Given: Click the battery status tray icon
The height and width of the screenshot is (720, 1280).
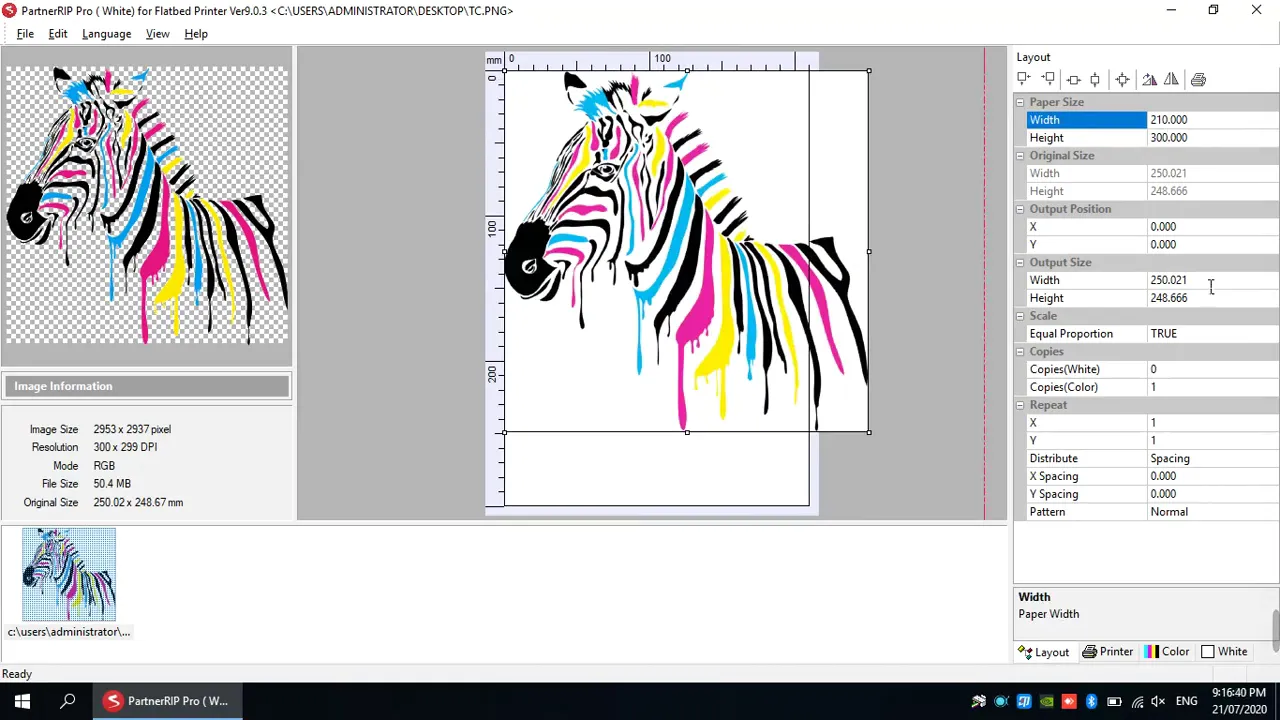Looking at the screenshot, I should pyautogui.click(x=1113, y=701).
